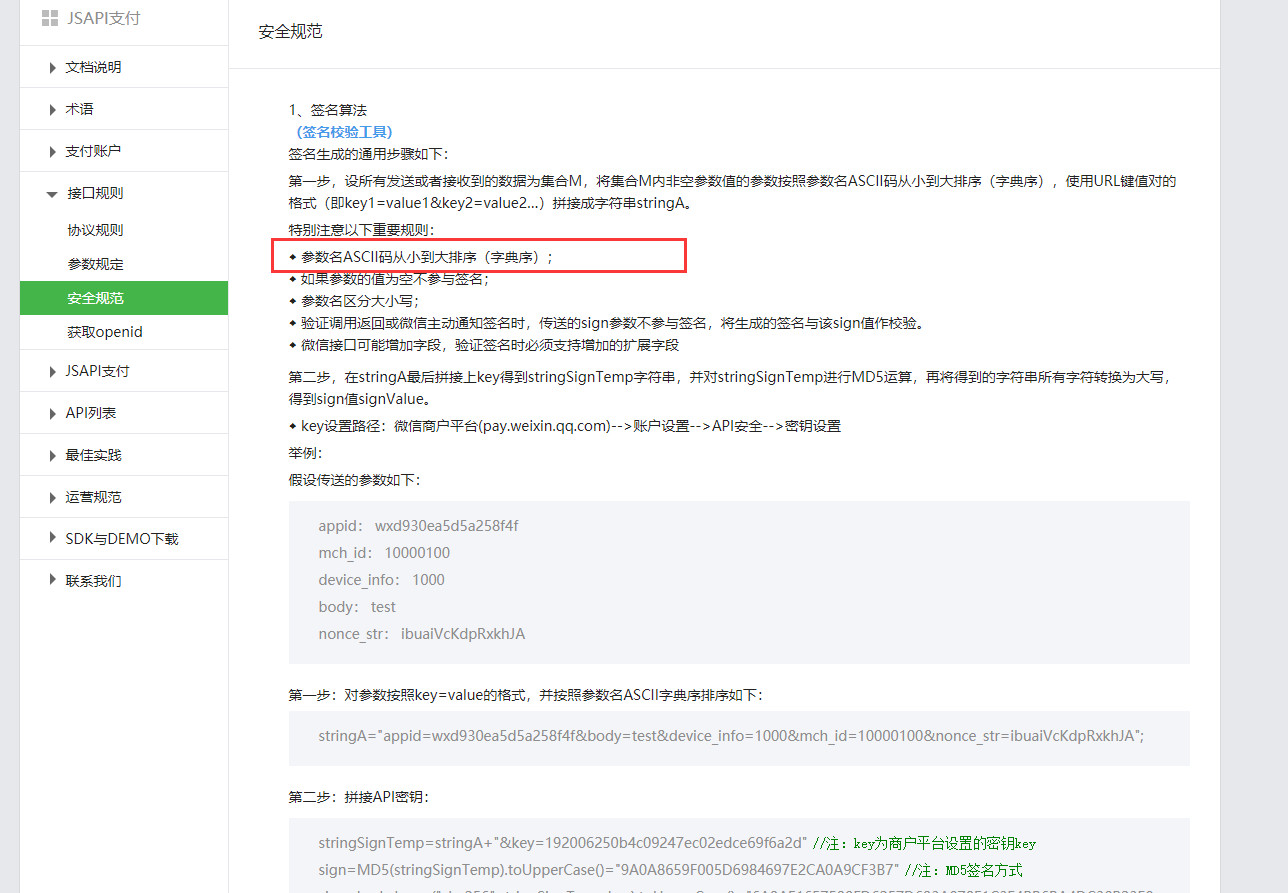Open the 签名校验工具 link
The width and height of the screenshot is (1288, 893).
coord(344,132)
